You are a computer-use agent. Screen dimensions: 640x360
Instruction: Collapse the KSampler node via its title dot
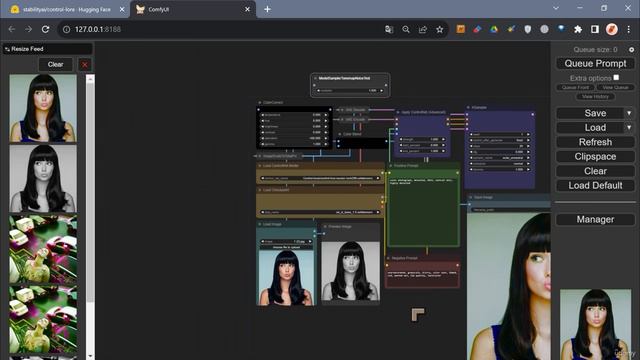pos(468,107)
